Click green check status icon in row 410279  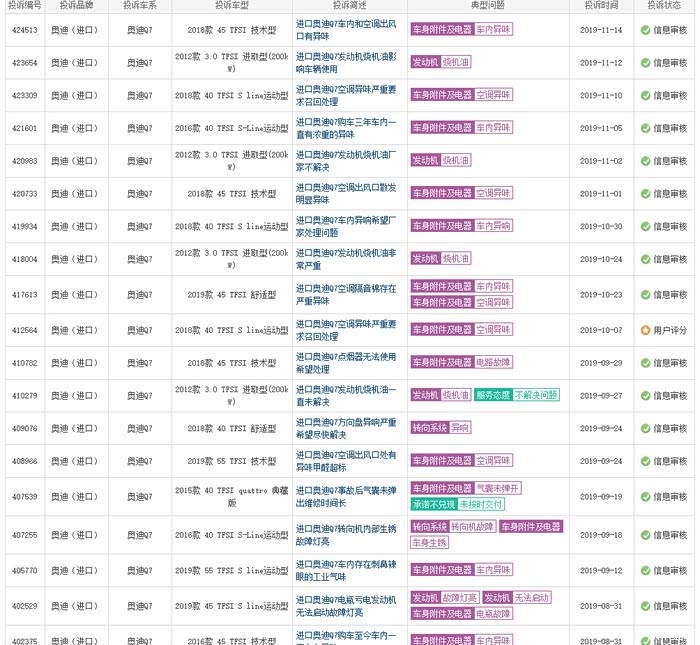[645, 395]
